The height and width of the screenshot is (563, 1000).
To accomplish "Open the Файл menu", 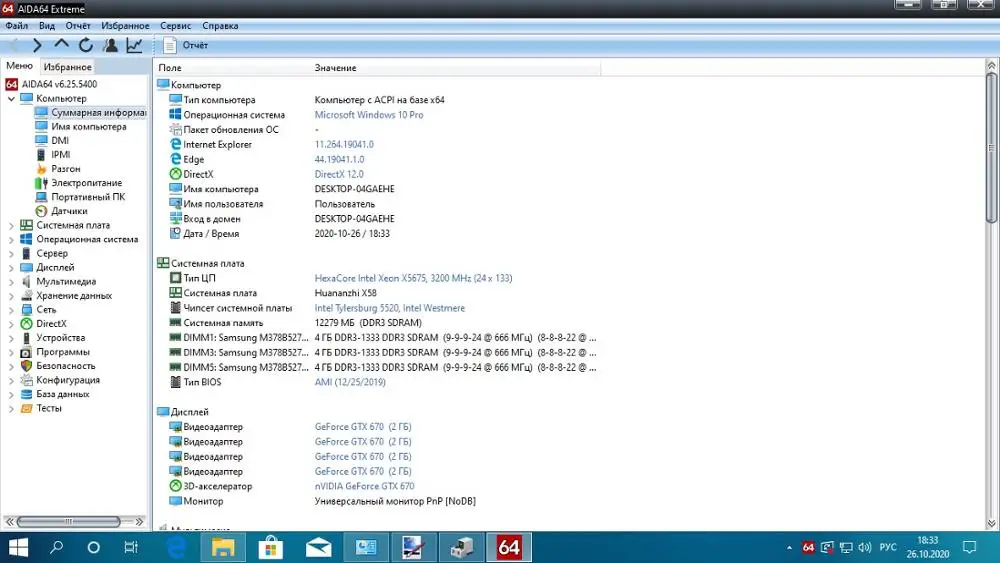I will pyautogui.click(x=17, y=26).
